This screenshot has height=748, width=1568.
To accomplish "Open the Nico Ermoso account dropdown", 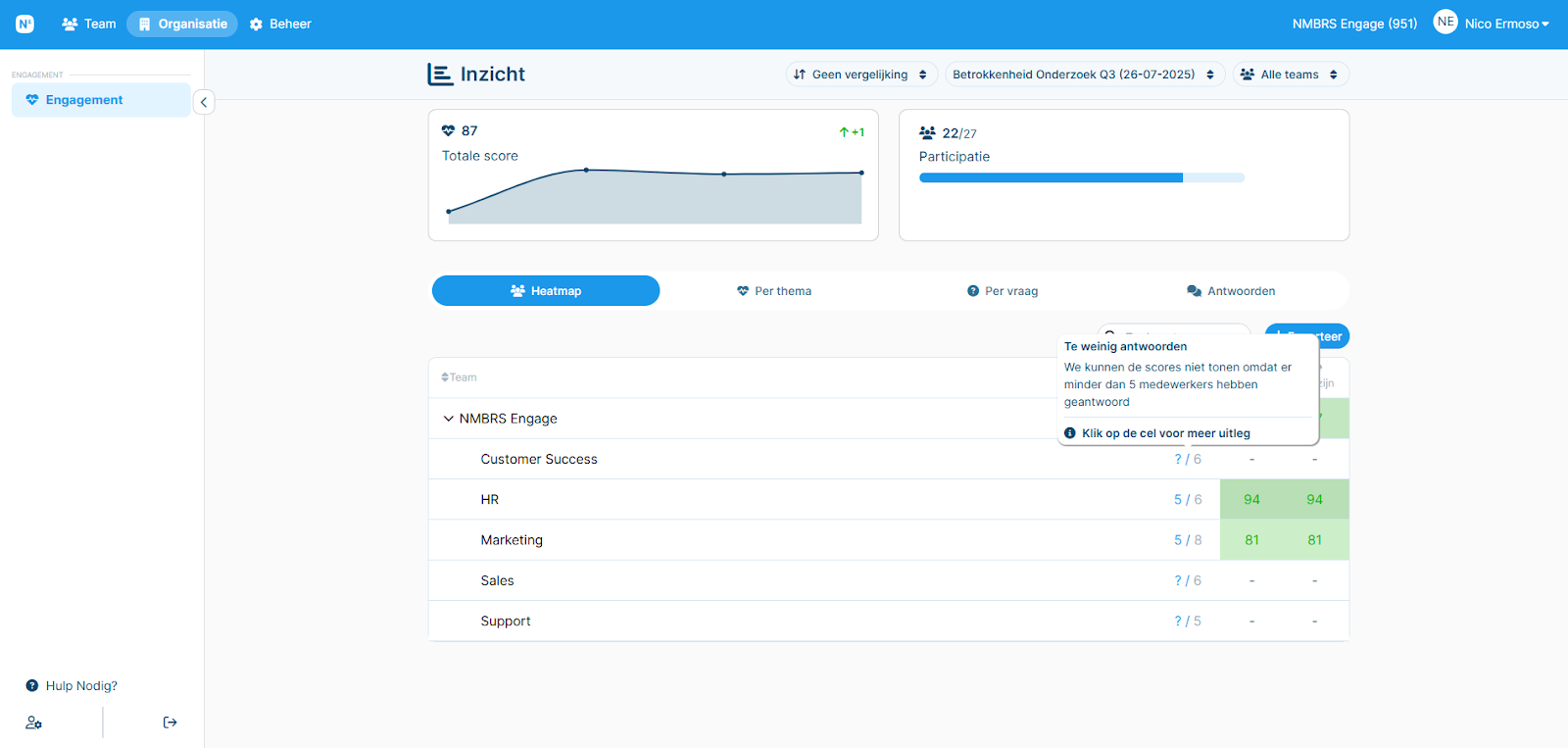I will tap(1506, 24).
